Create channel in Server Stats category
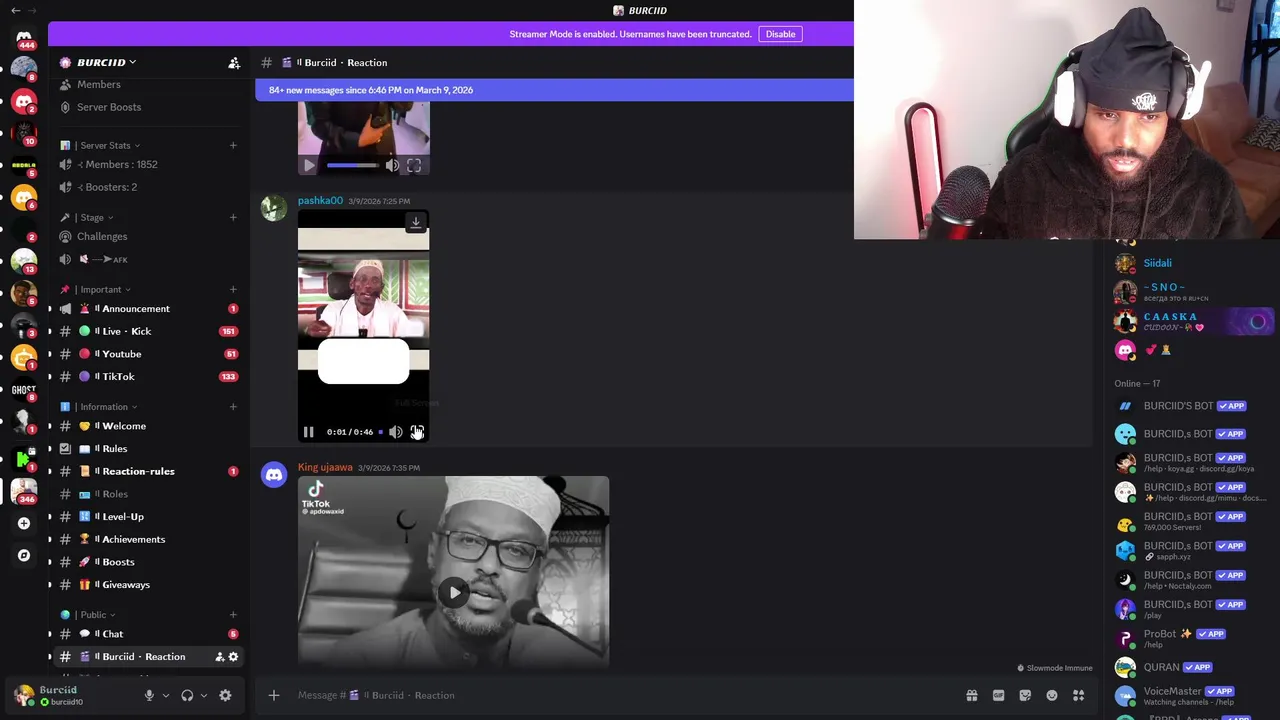 click(x=233, y=145)
